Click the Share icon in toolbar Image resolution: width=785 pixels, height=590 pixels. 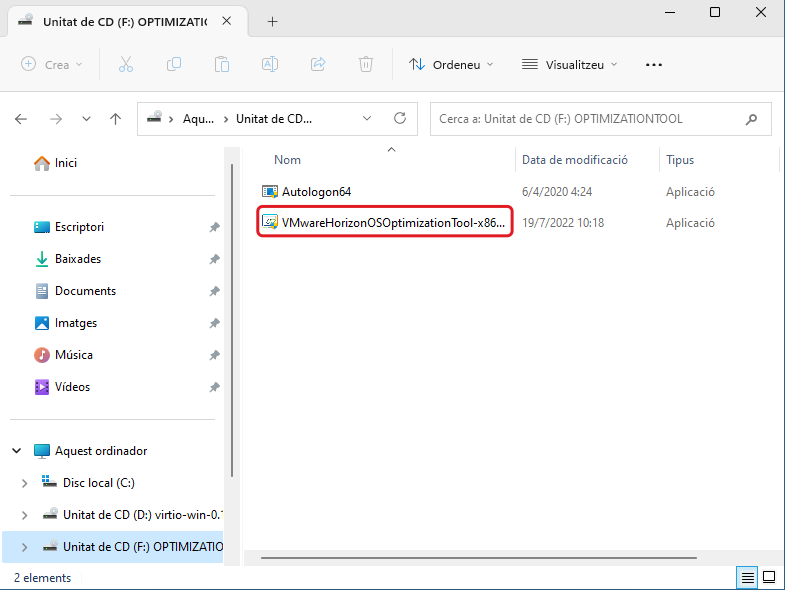318,64
